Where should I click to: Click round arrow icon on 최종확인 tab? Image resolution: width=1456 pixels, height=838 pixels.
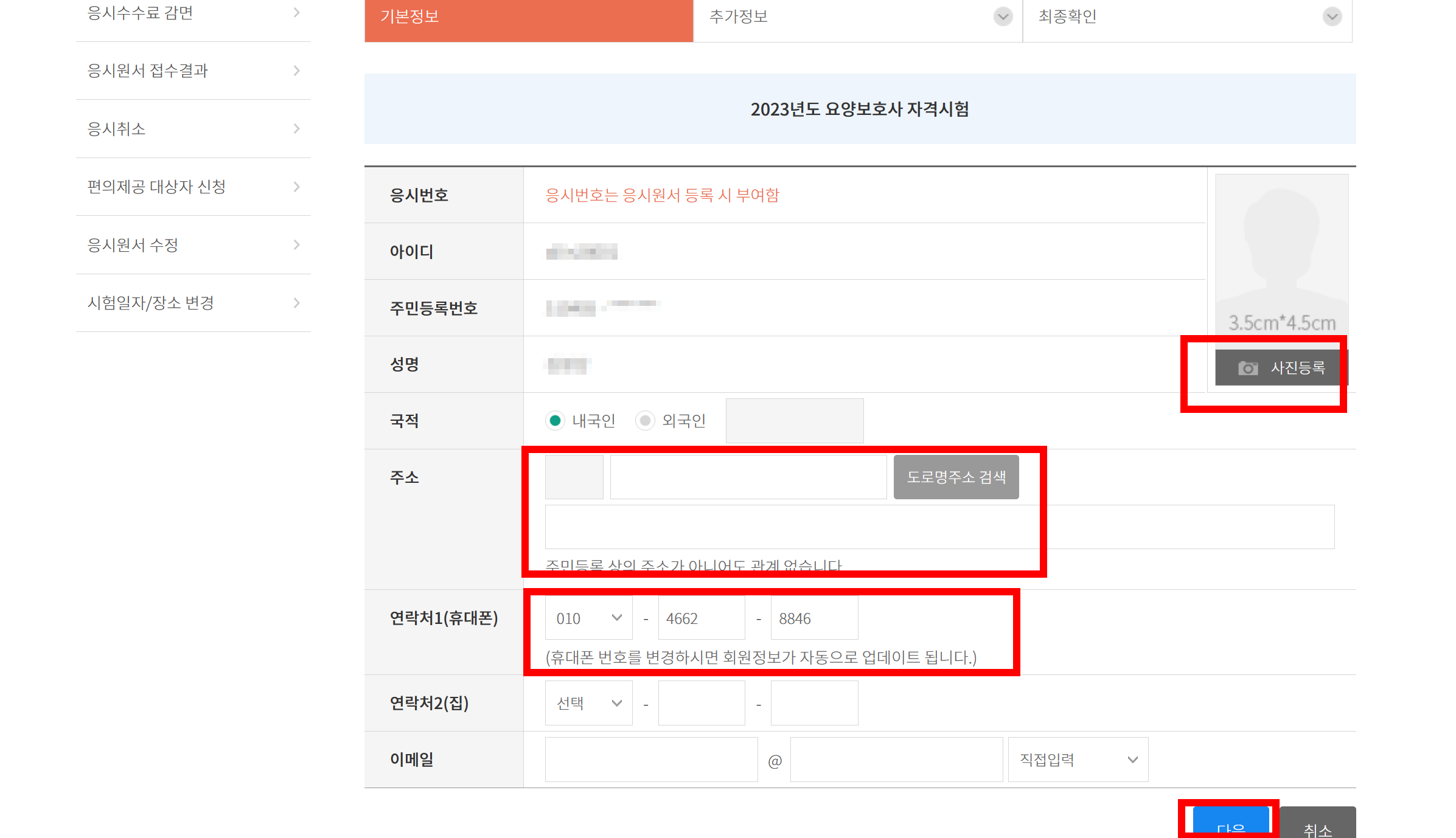coord(1332,16)
